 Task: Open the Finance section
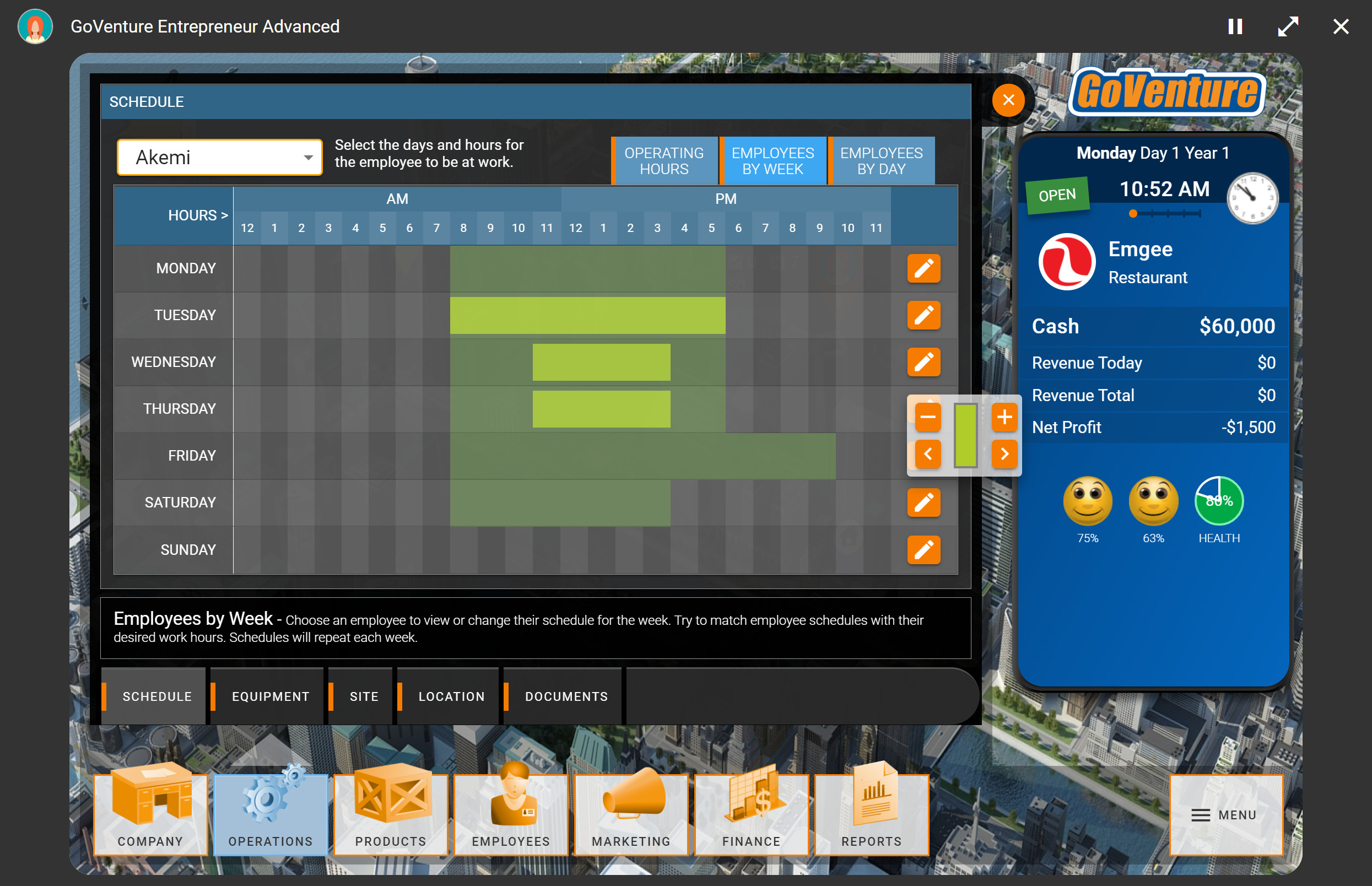[751, 815]
